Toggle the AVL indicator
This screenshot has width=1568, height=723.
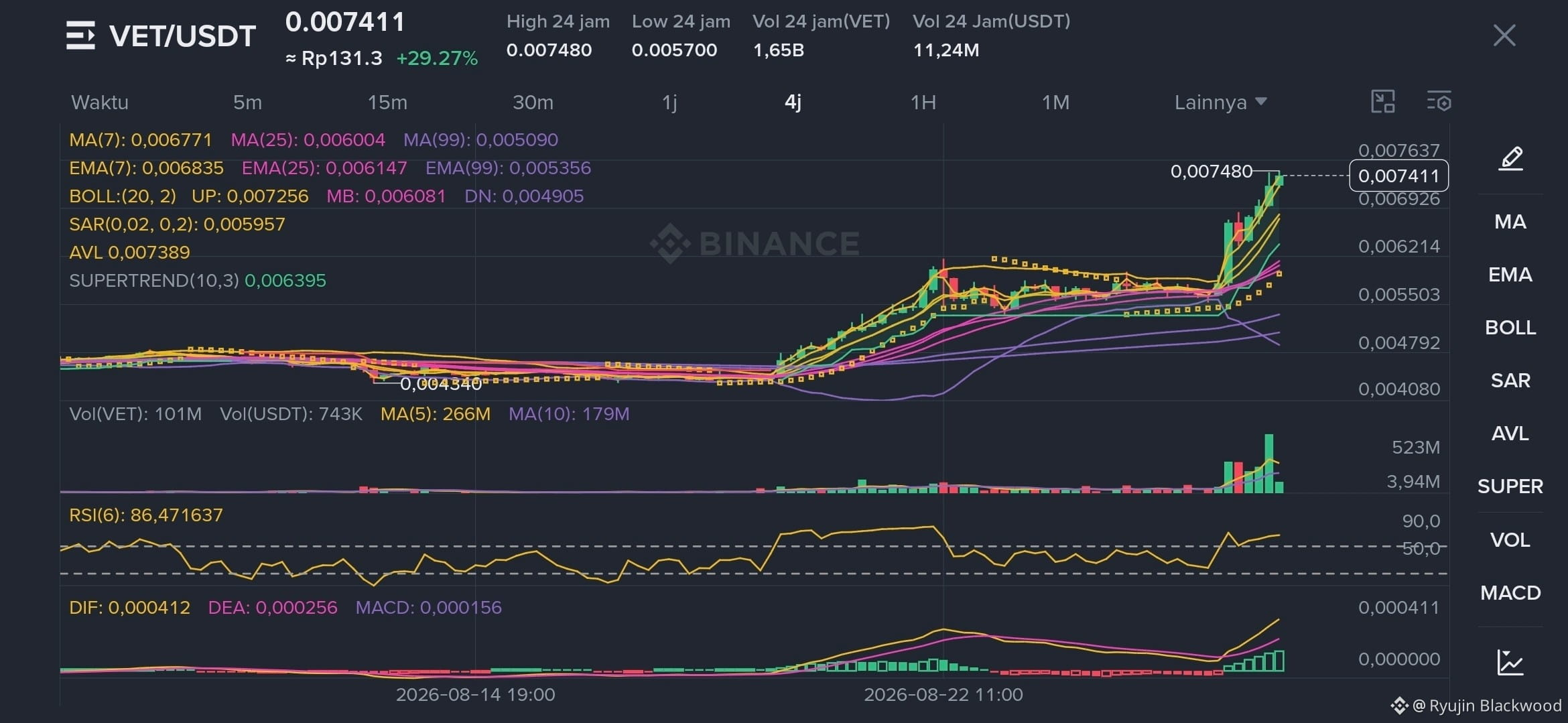1510,434
